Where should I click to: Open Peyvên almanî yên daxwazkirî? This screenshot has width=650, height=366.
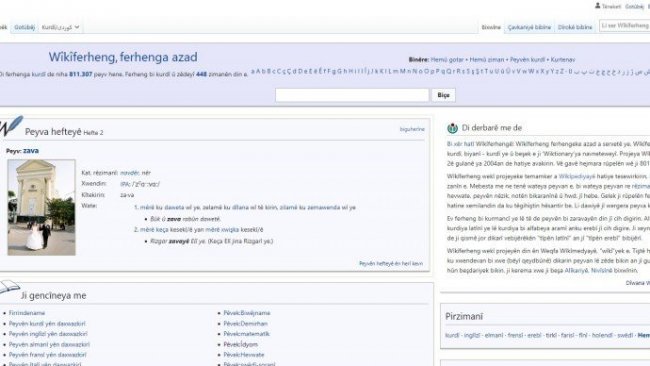[x=49, y=344]
